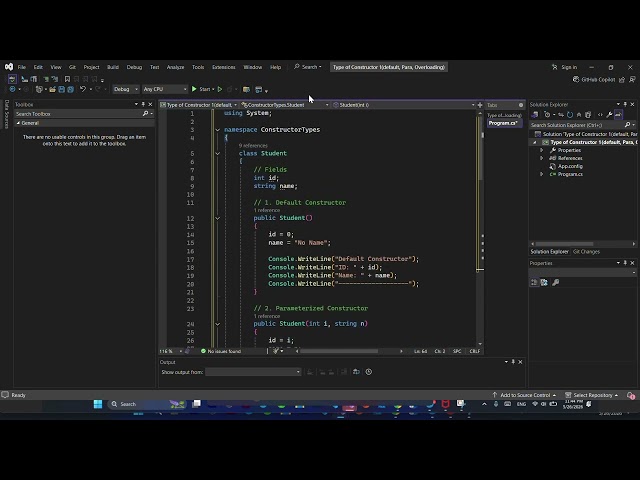Click the Save icon in toolbar
This screenshot has width=640, height=480.
click(x=61, y=89)
